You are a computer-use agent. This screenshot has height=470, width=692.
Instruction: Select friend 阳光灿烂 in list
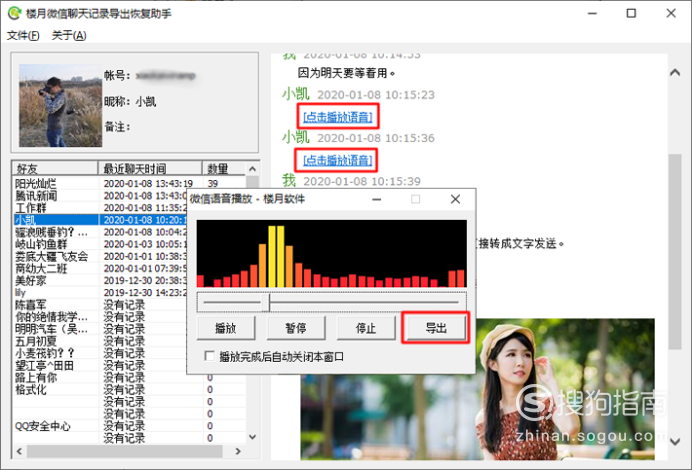coord(36,184)
